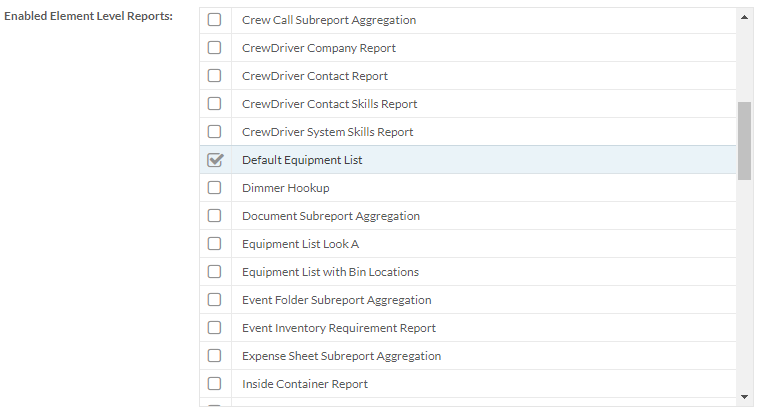Select the Default Equipment List row text
The width and height of the screenshot is (763, 410).
coord(302,160)
